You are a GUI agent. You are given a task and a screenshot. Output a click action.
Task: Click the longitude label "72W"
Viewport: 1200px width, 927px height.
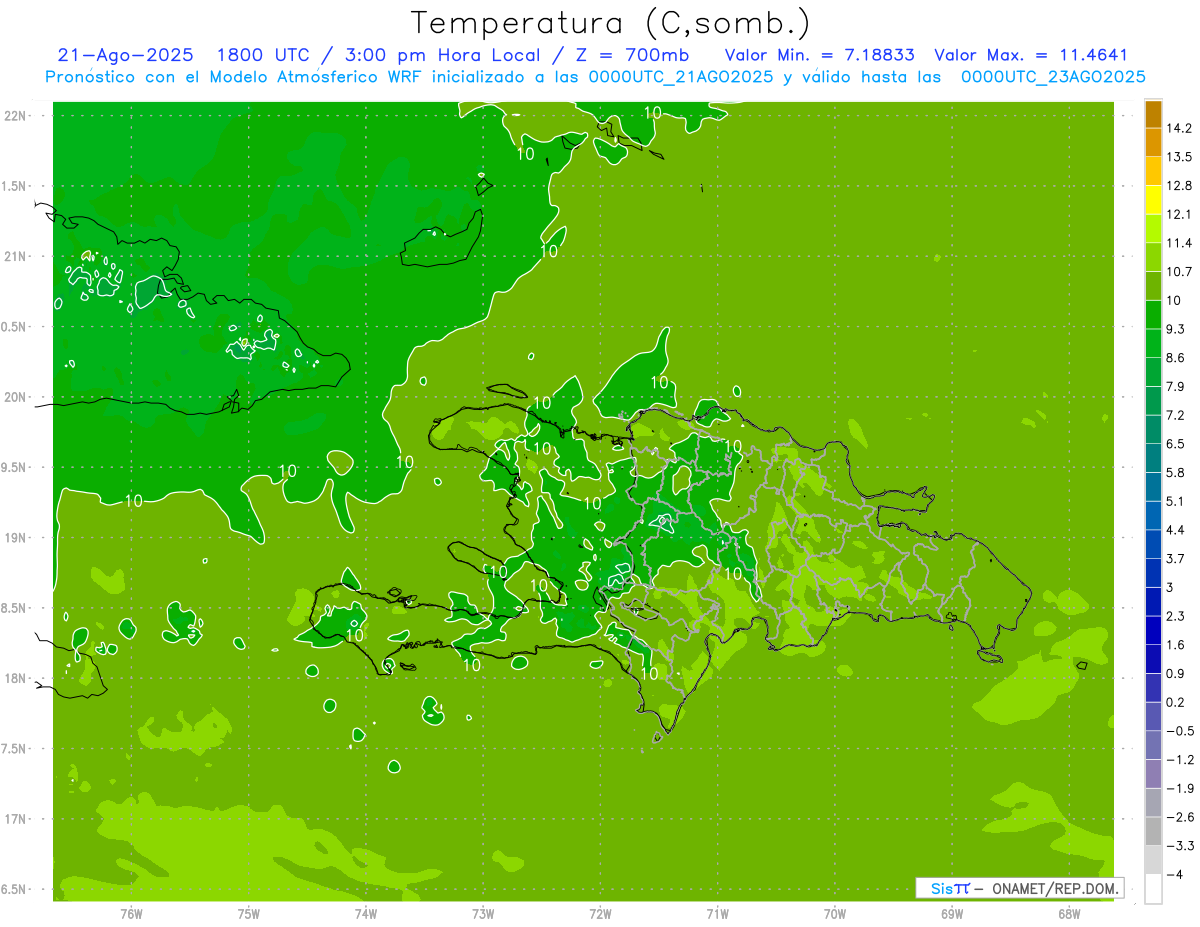(x=600, y=914)
